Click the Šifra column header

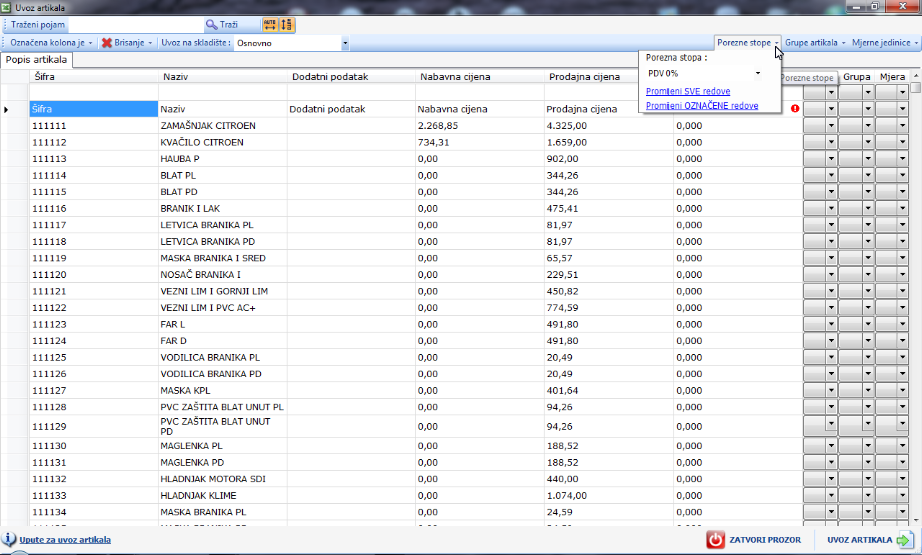coord(94,77)
